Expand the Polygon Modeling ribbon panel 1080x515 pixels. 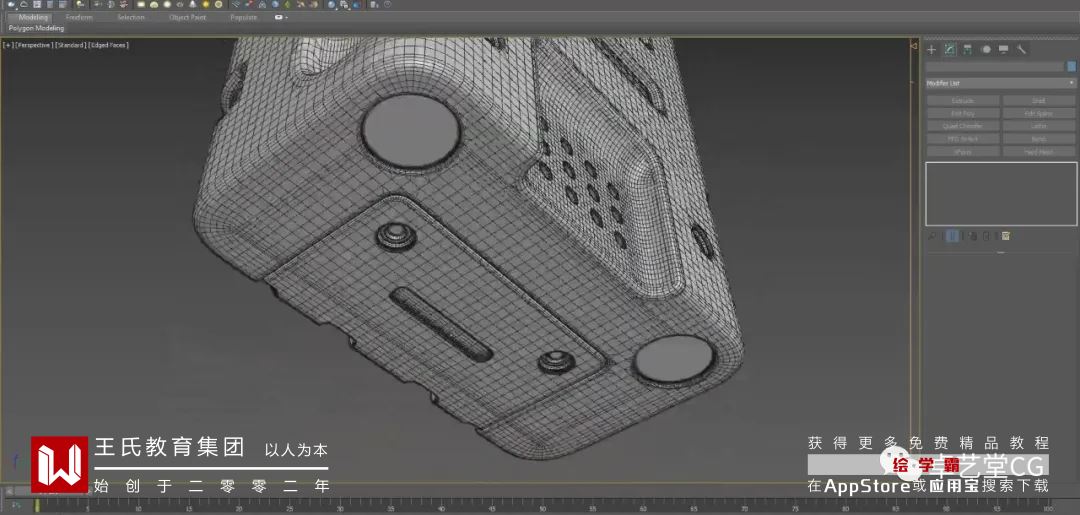pos(37,28)
